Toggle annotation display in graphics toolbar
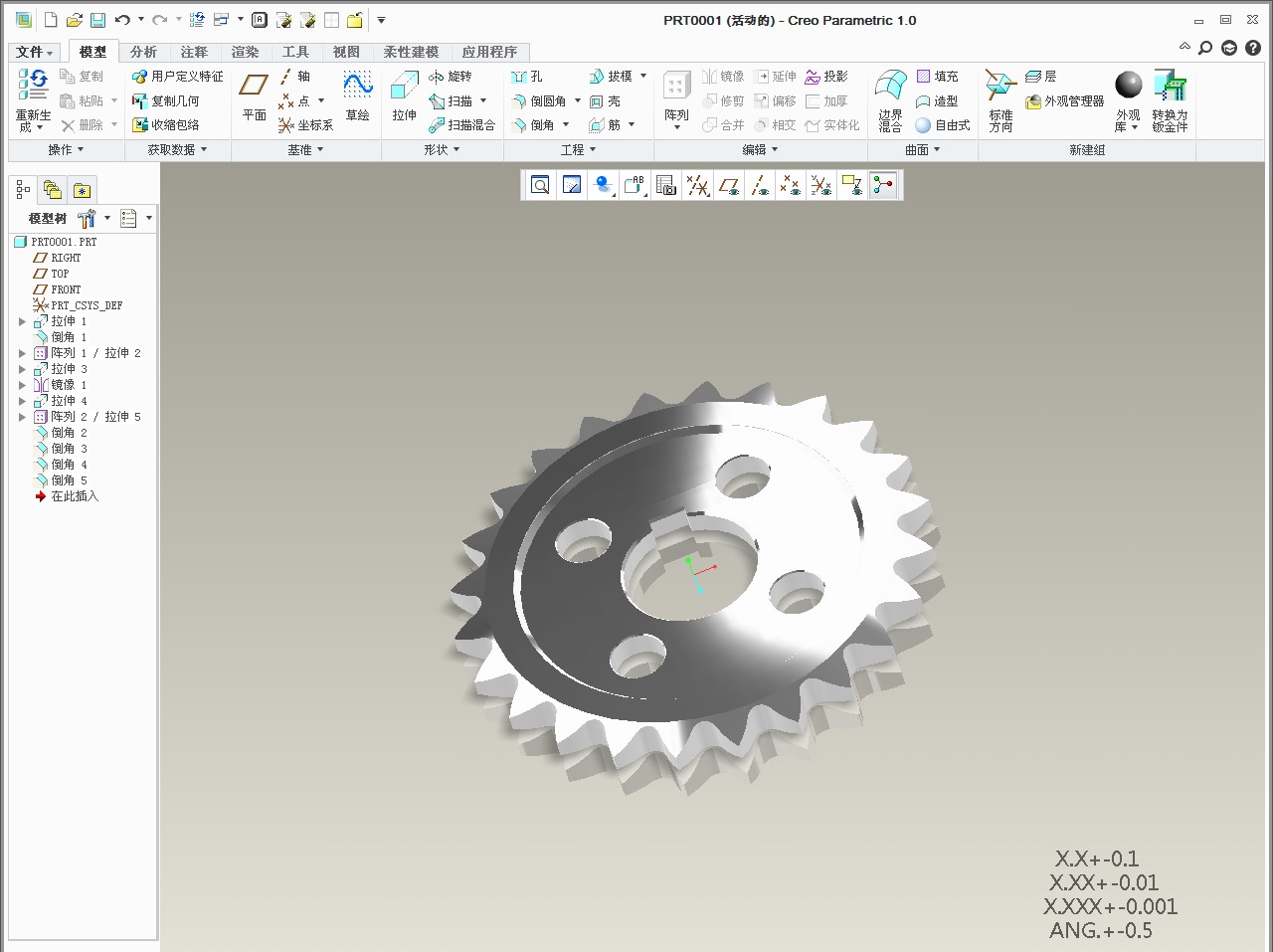1273x952 pixels. [x=852, y=185]
